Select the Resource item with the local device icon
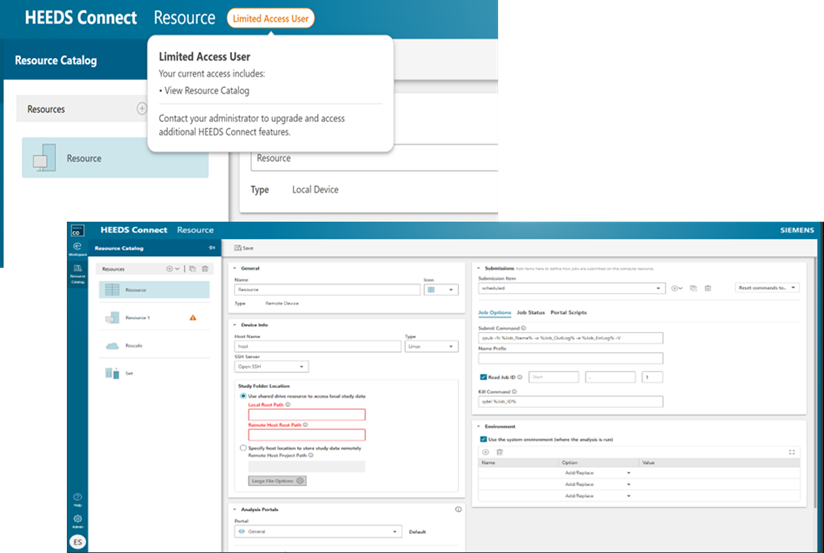The height and width of the screenshot is (553, 824). tap(115, 158)
